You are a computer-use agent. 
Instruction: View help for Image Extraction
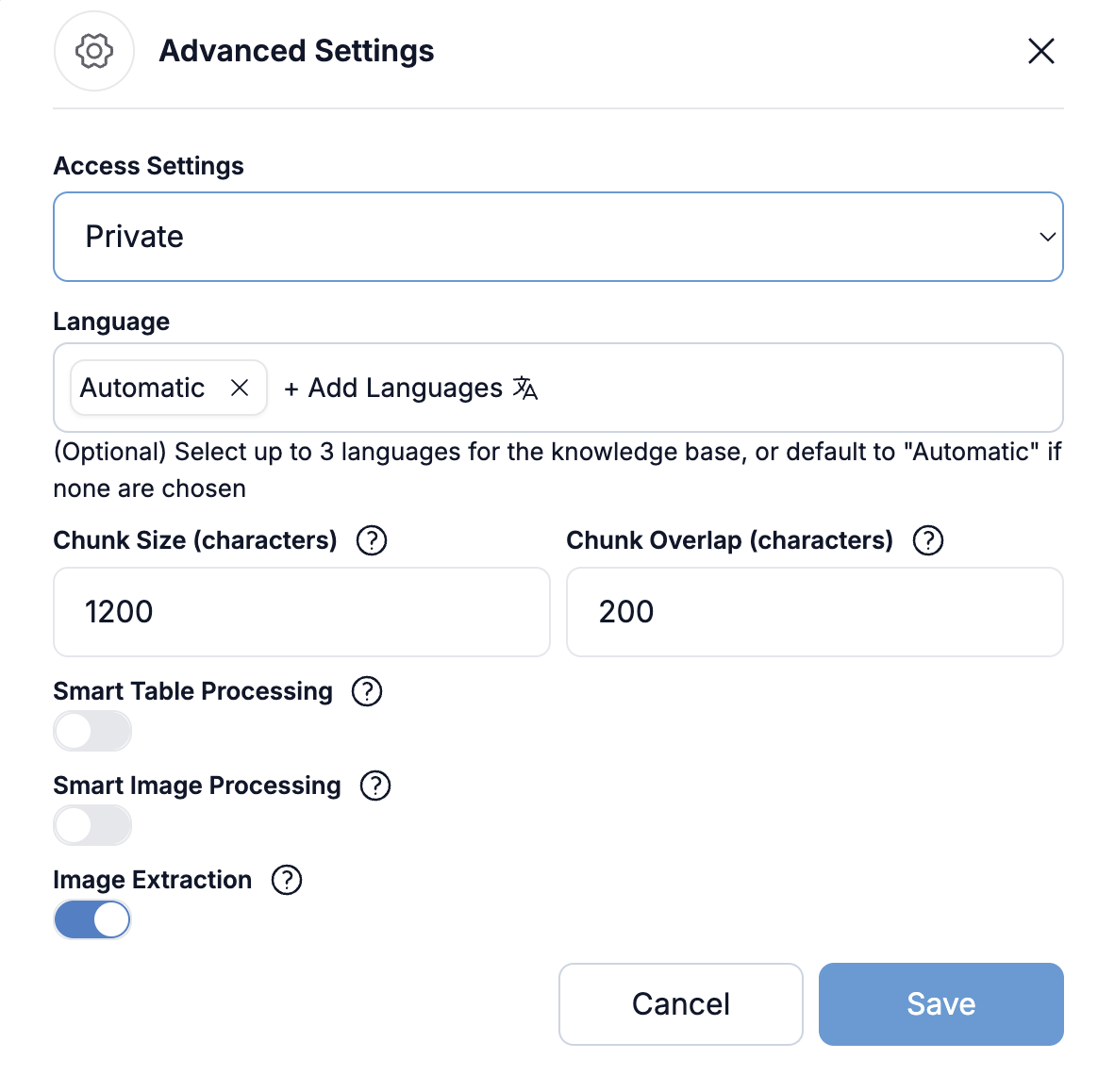(287, 880)
